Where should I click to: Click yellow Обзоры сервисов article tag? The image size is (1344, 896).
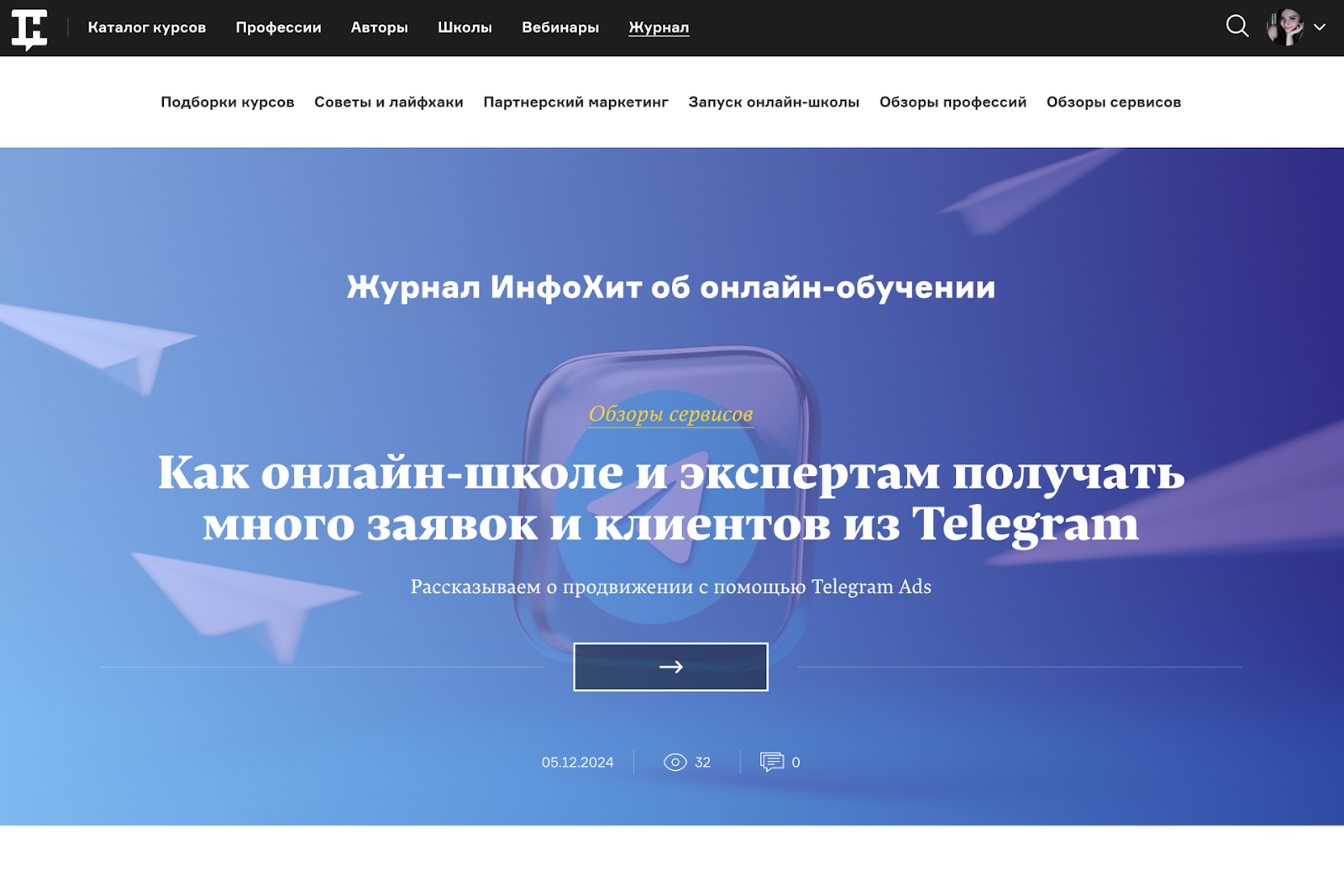pos(670,414)
